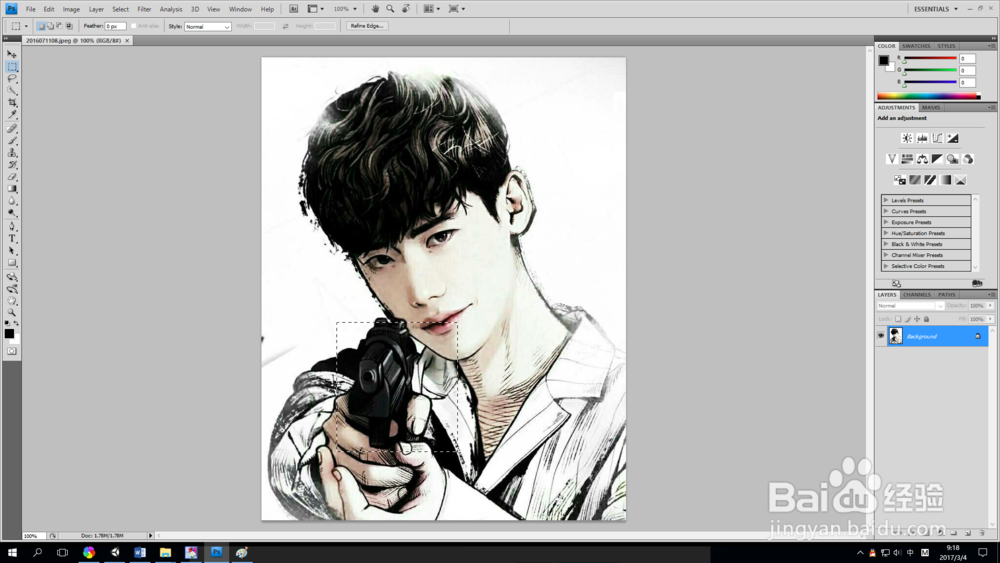Viewport: 1000px width, 563px height.
Task: Expand Curves Presets
Action: [x=885, y=211]
